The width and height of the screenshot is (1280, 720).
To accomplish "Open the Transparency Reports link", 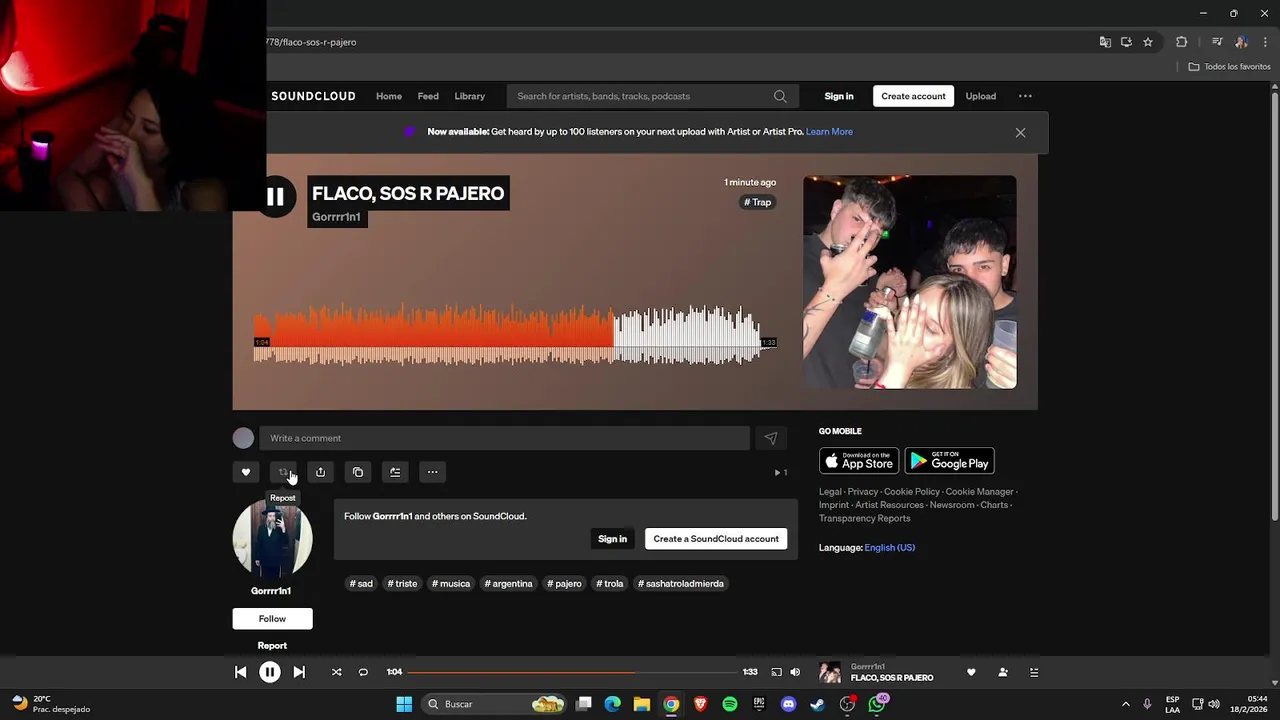I will tap(865, 518).
